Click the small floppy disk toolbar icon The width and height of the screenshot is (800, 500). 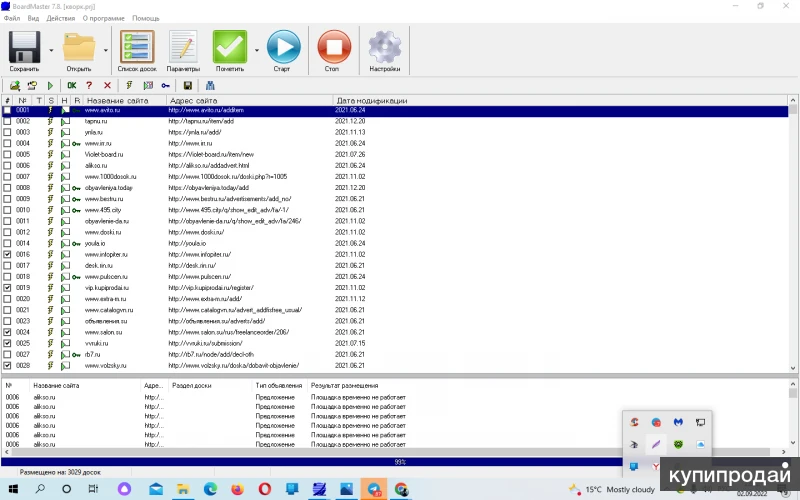[187, 86]
